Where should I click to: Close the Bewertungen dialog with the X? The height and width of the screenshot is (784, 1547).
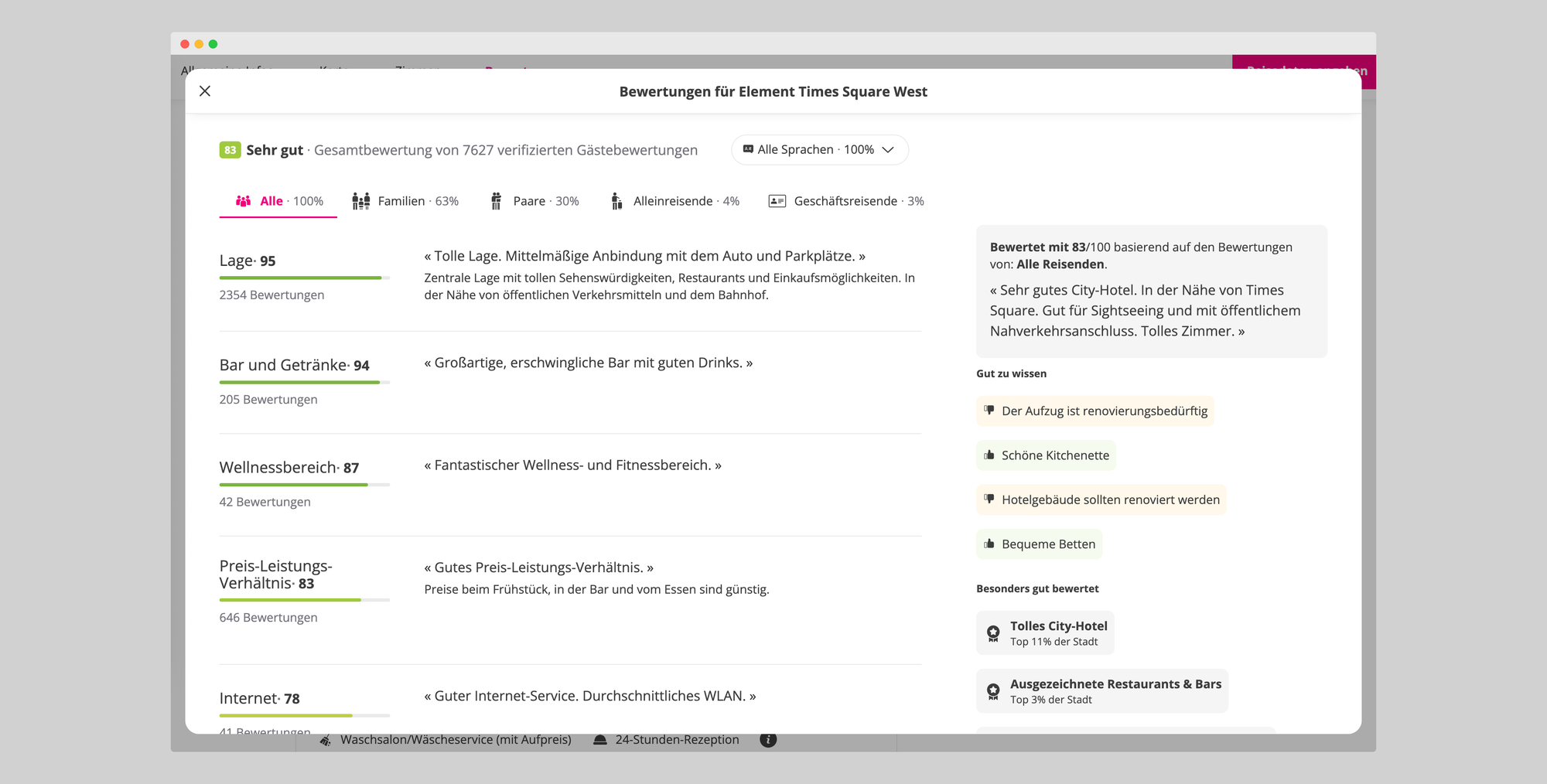click(205, 91)
